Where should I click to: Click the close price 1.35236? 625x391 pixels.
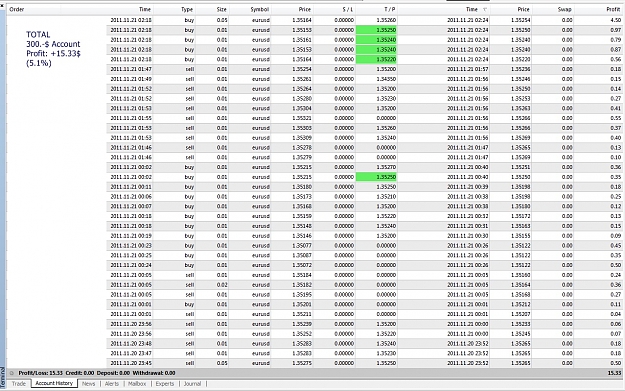click(521, 69)
